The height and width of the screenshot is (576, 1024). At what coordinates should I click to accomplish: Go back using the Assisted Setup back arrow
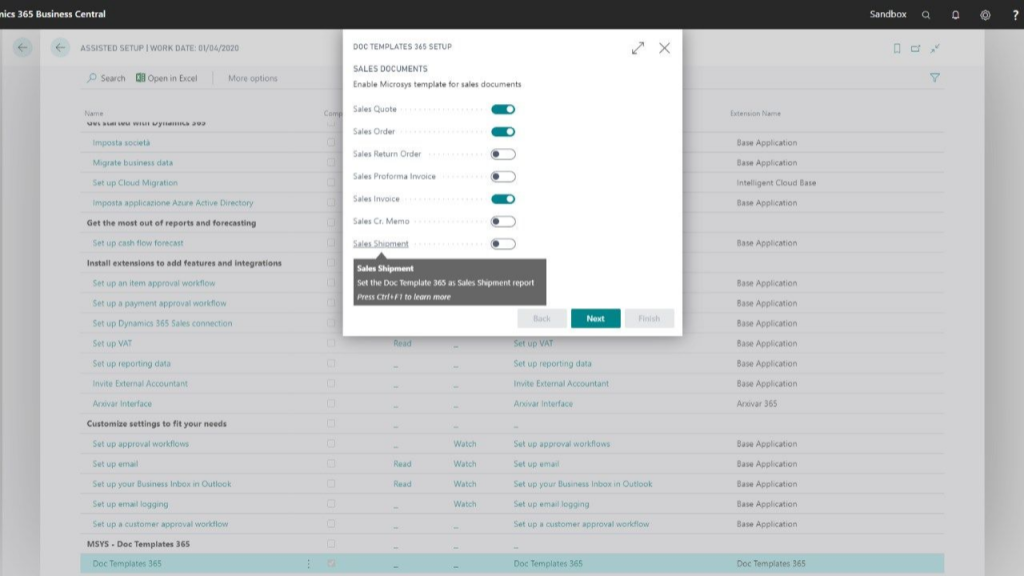[x=61, y=48]
